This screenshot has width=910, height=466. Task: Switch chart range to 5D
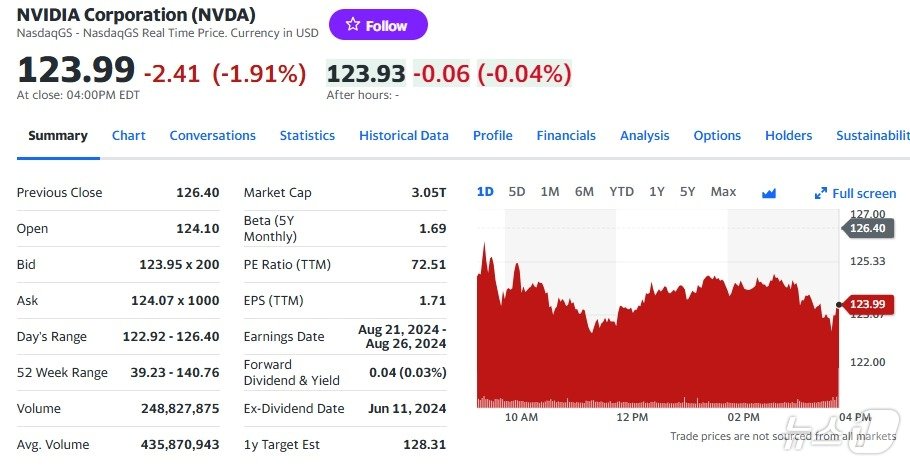517,192
